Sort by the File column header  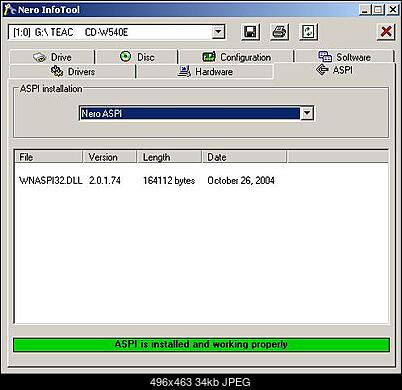pyautogui.click(x=49, y=157)
